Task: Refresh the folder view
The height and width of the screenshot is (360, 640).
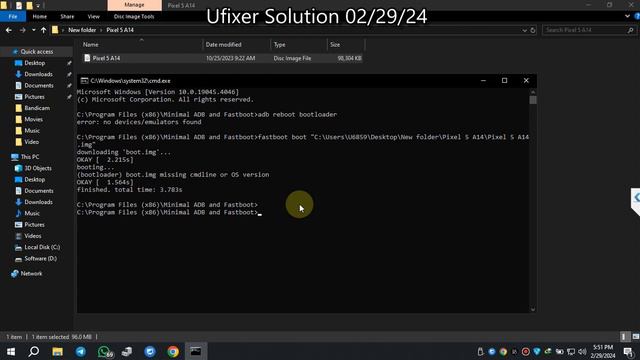Action: click(533, 30)
